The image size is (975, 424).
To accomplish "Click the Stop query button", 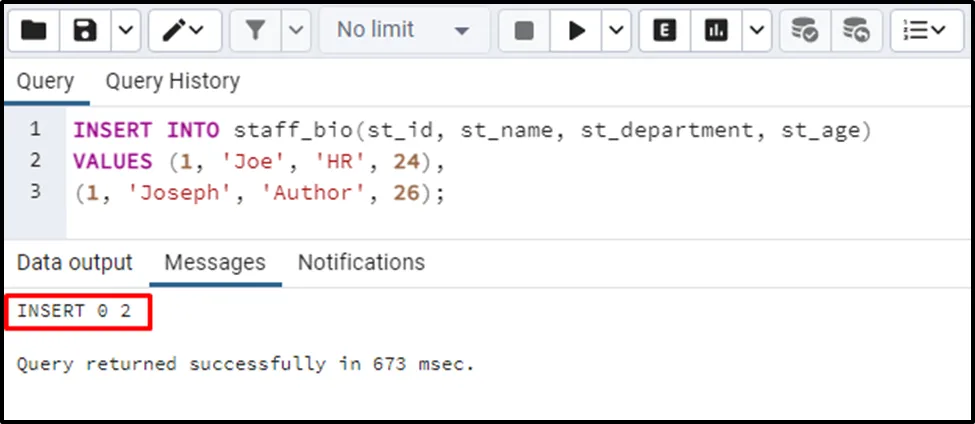I will click(x=524, y=31).
